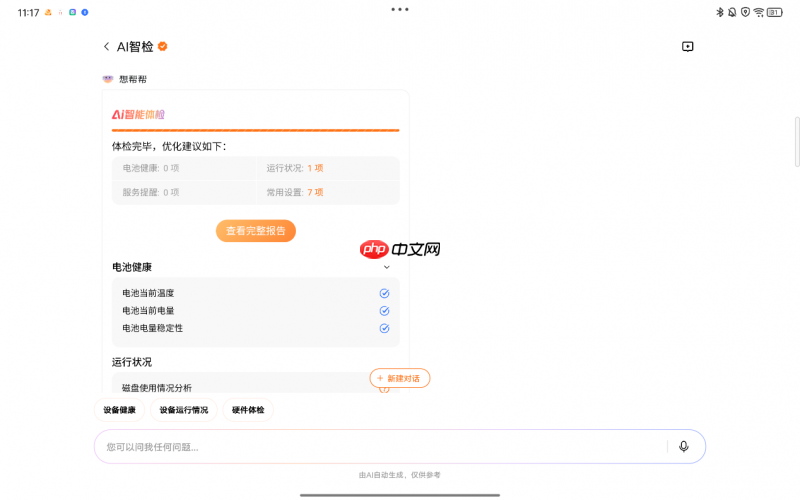The height and width of the screenshot is (500, 800).
Task: Click the location status icon
Action: click(745, 12)
